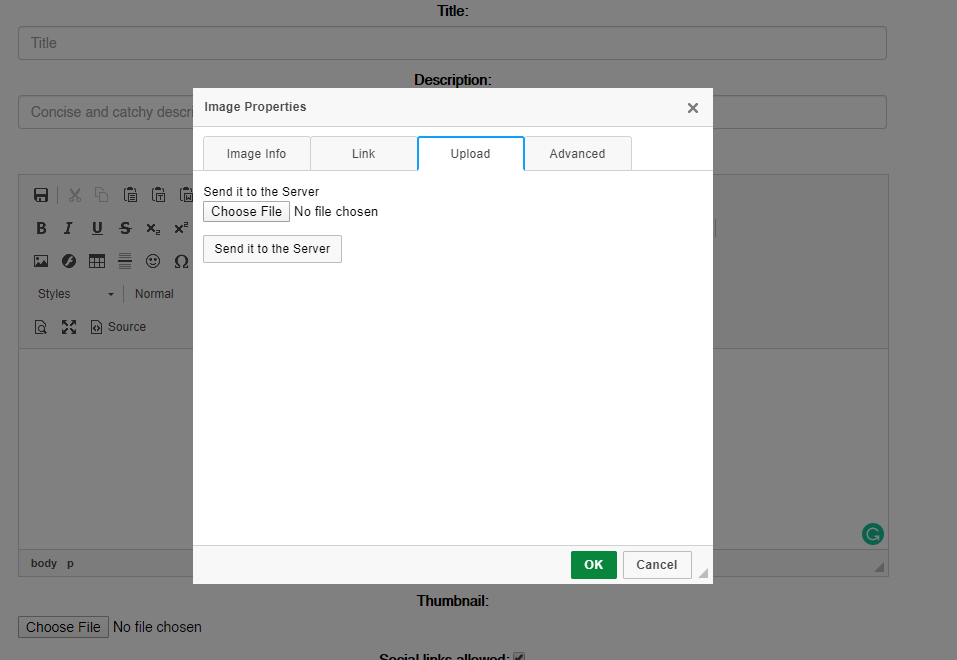Apply strikethrough formatting
Screen dimensions: 957x660
point(125,228)
